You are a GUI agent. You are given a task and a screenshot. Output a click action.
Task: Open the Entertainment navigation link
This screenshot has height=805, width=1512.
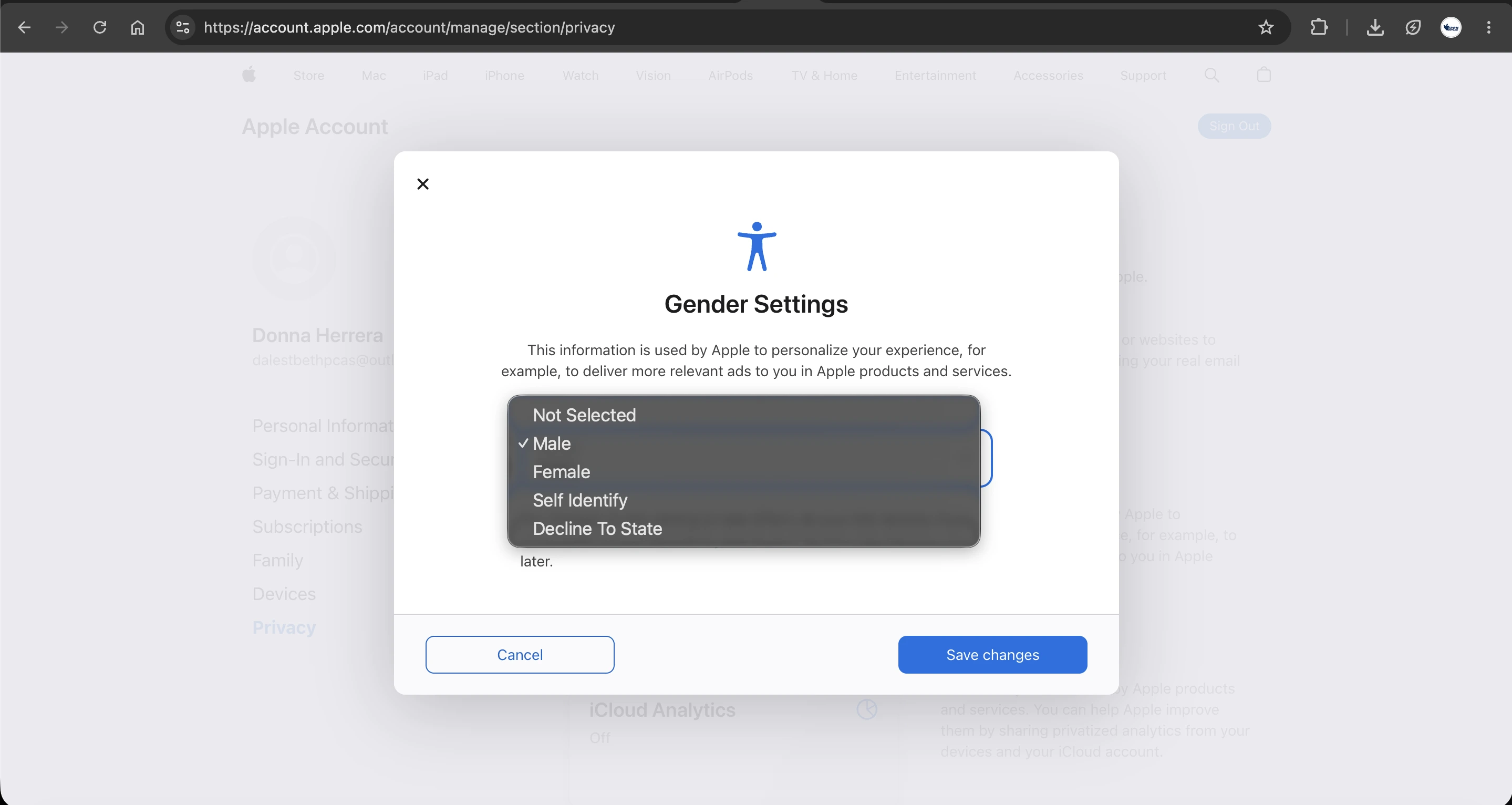point(935,75)
